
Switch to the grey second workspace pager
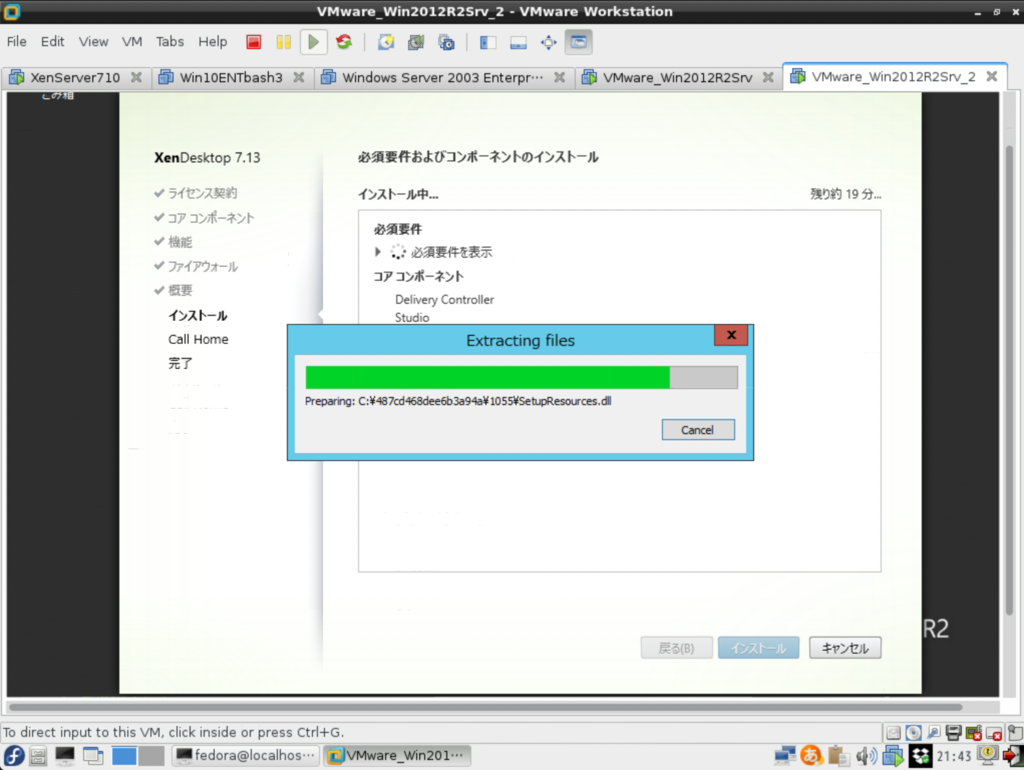pos(152,756)
